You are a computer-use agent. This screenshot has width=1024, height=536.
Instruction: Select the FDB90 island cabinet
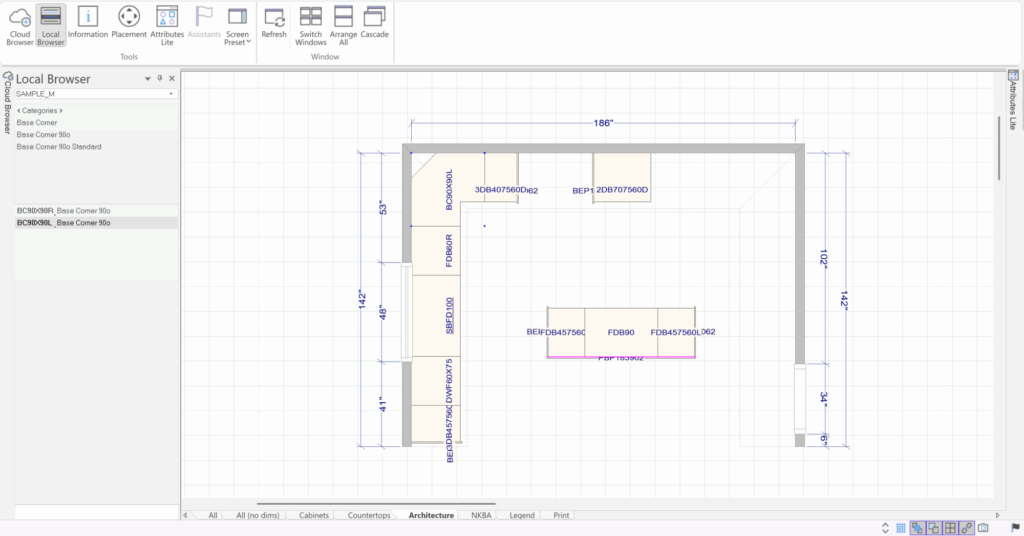(621, 332)
